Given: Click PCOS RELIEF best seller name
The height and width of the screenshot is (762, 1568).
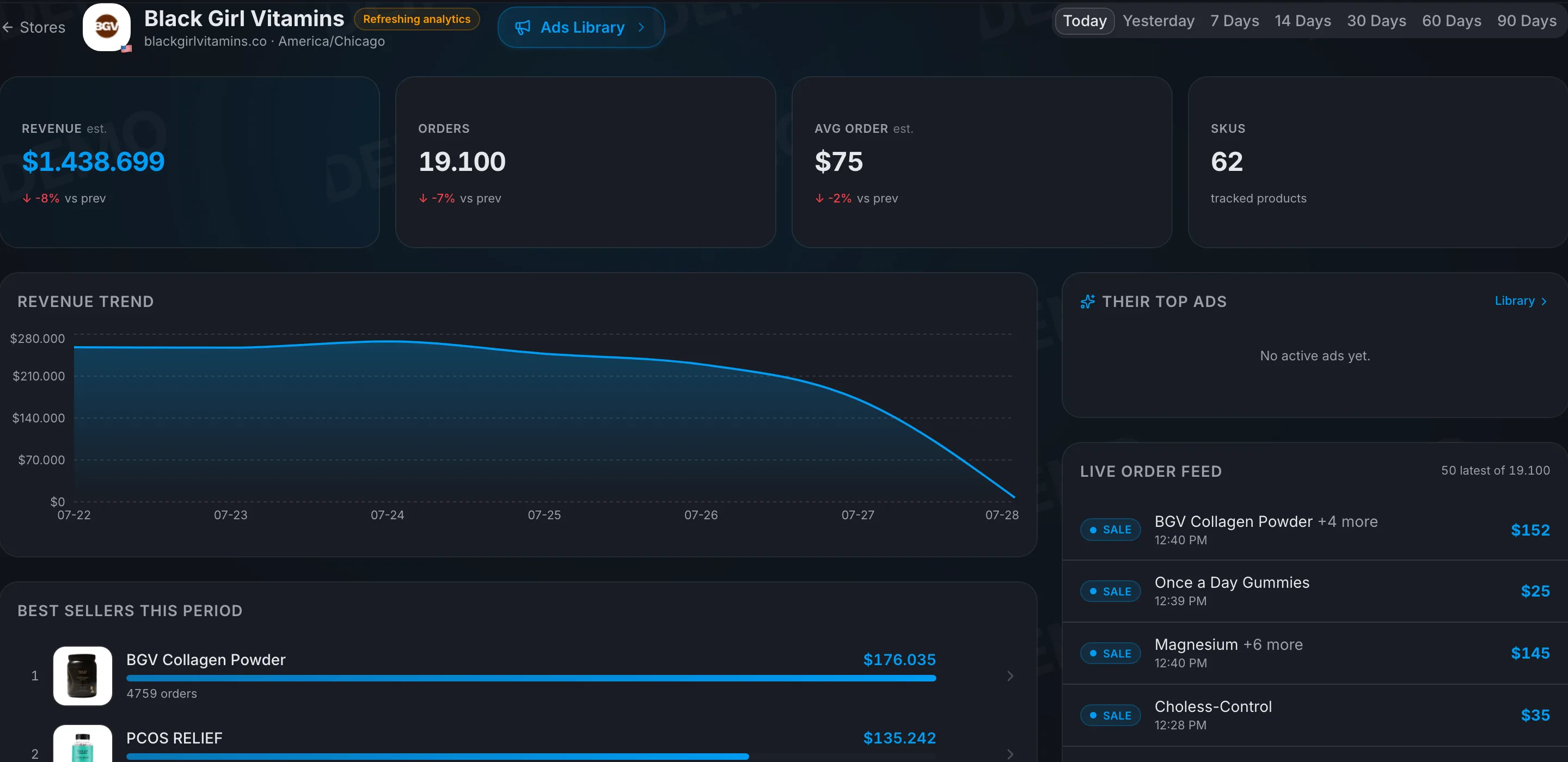Looking at the screenshot, I should click(x=174, y=738).
